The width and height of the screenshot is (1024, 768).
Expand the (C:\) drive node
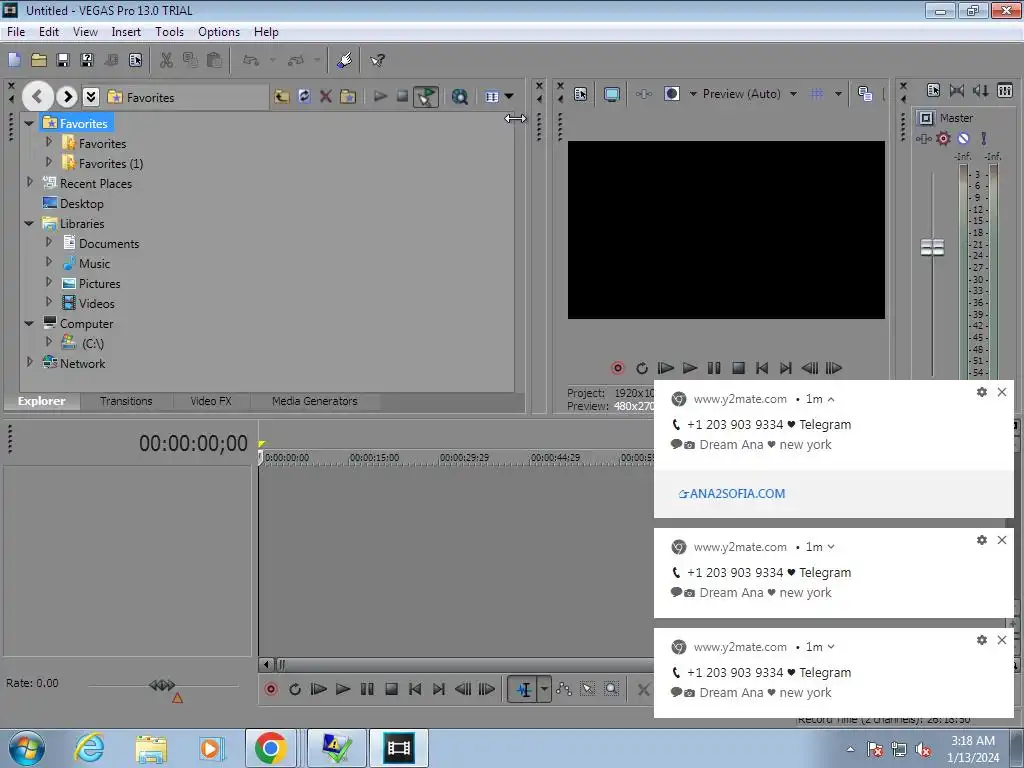[x=49, y=342]
